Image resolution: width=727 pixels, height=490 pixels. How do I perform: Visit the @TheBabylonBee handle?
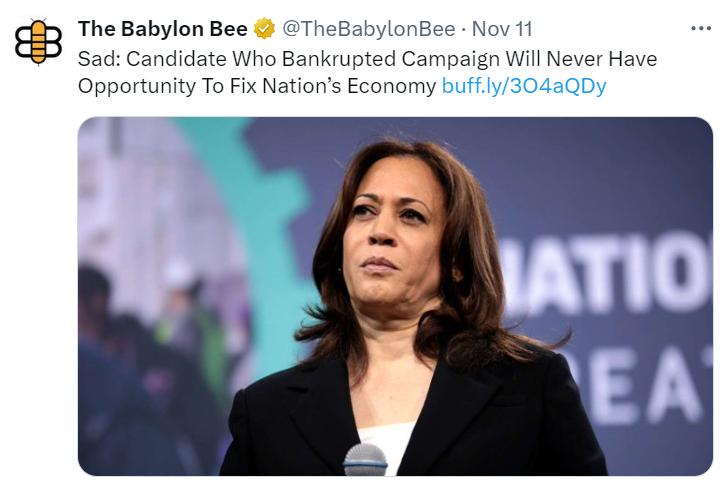(x=369, y=29)
